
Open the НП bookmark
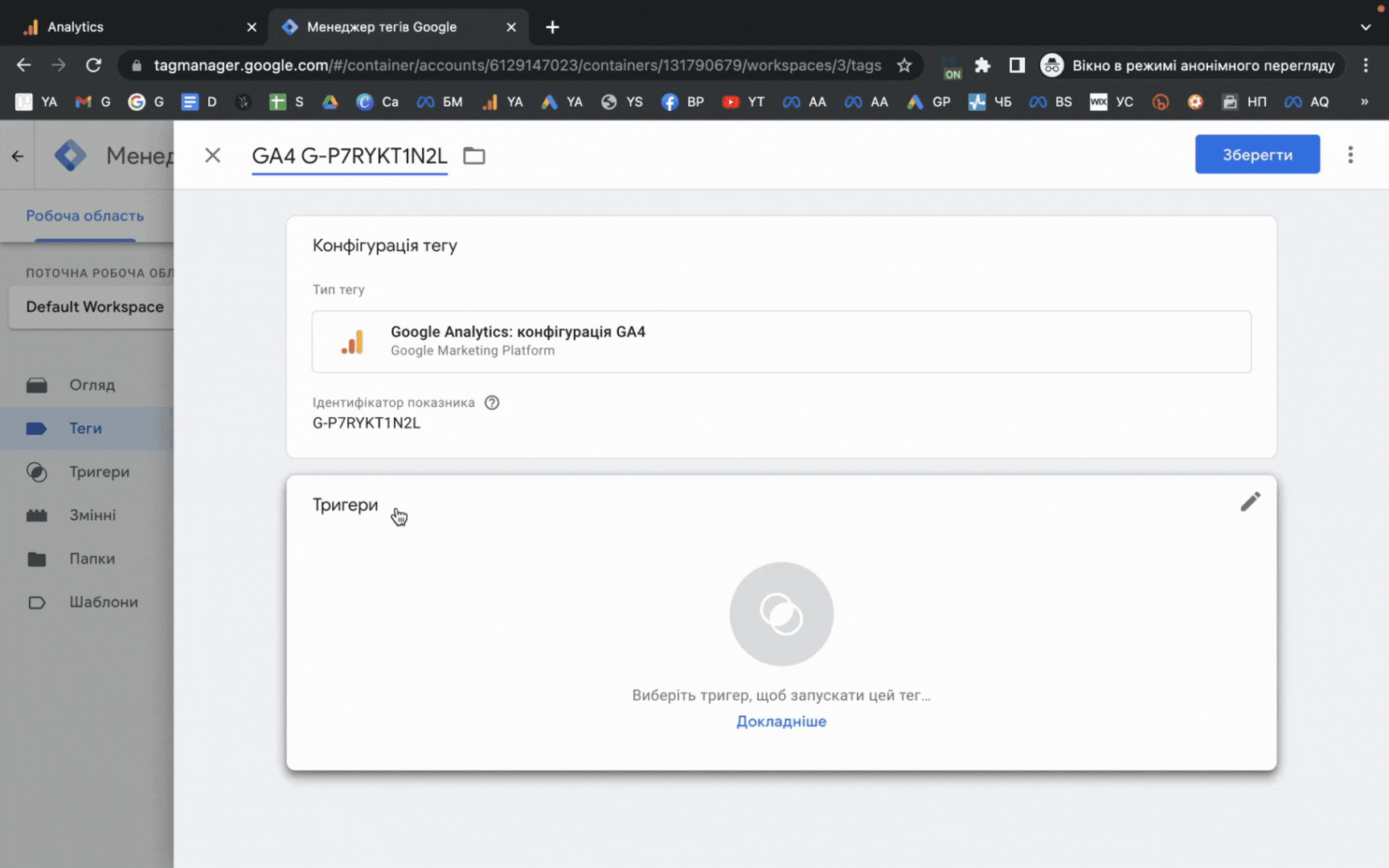[1244, 102]
